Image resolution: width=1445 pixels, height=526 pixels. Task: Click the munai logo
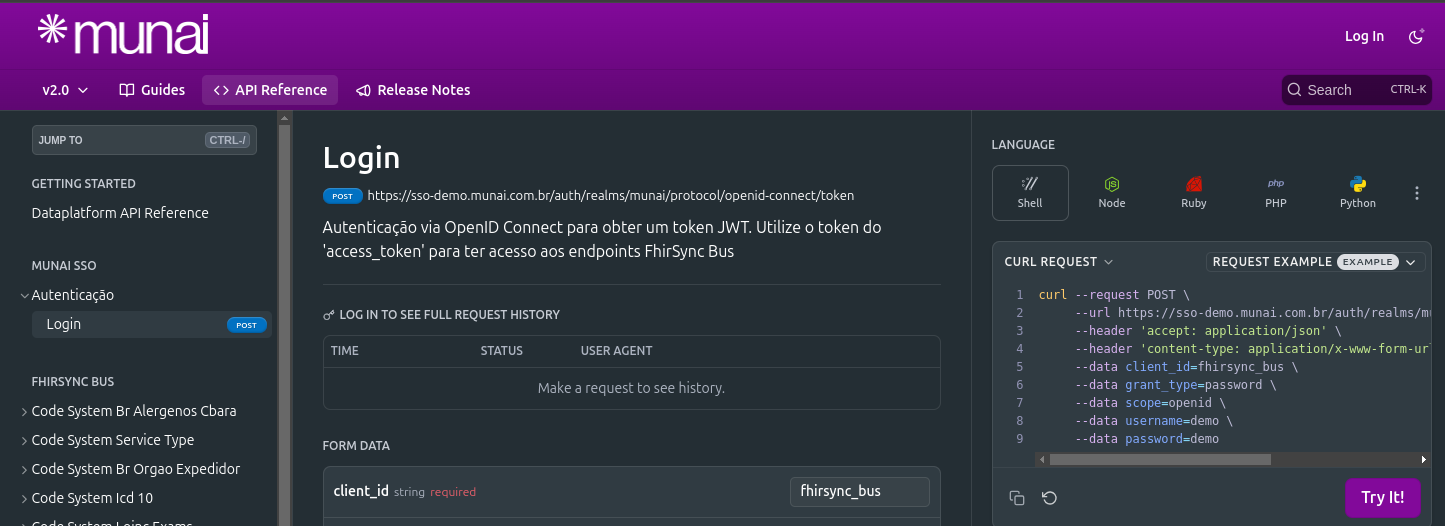(123, 35)
